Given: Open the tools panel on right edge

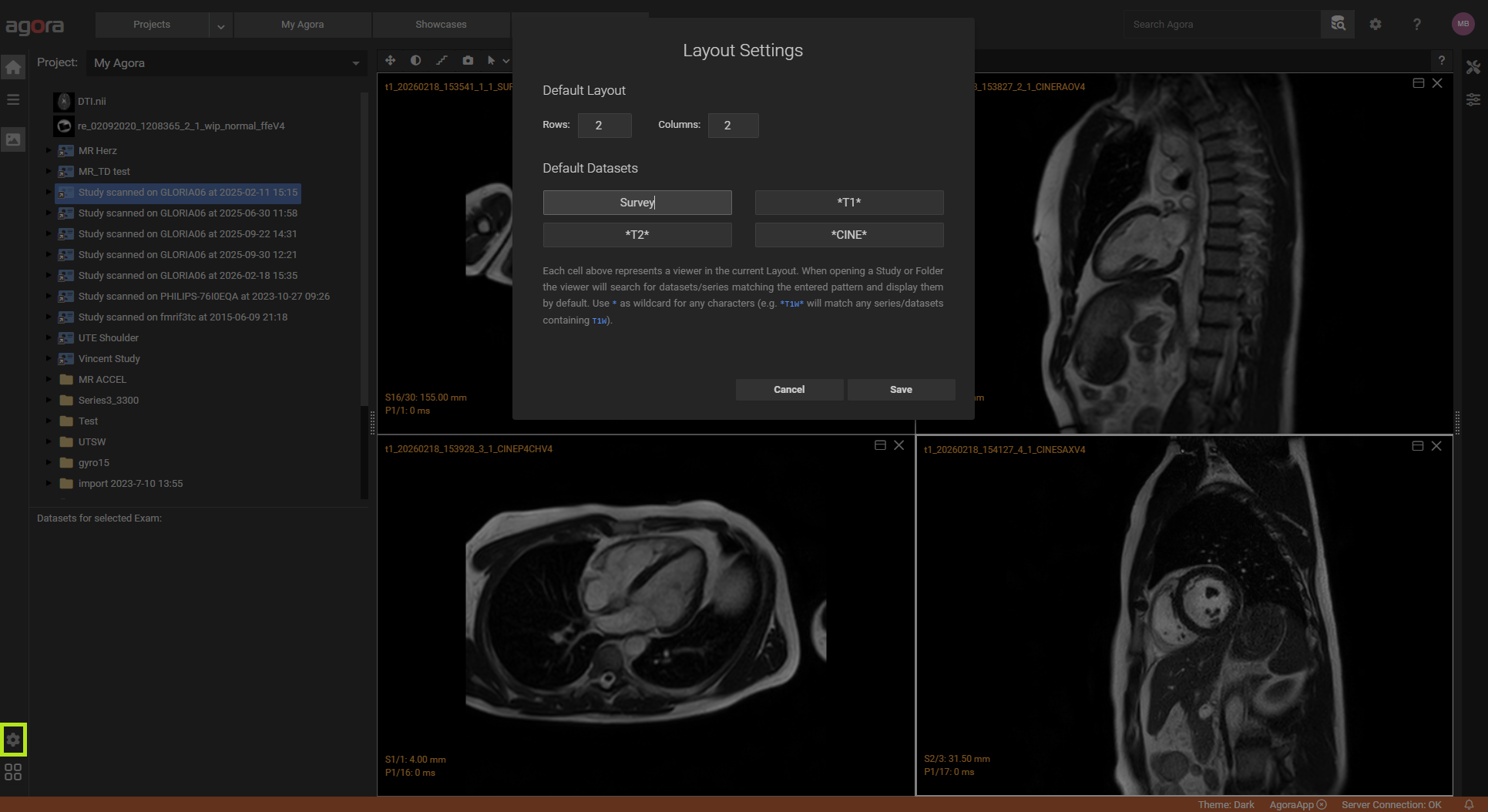Looking at the screenshot, I should point(1473,67).
